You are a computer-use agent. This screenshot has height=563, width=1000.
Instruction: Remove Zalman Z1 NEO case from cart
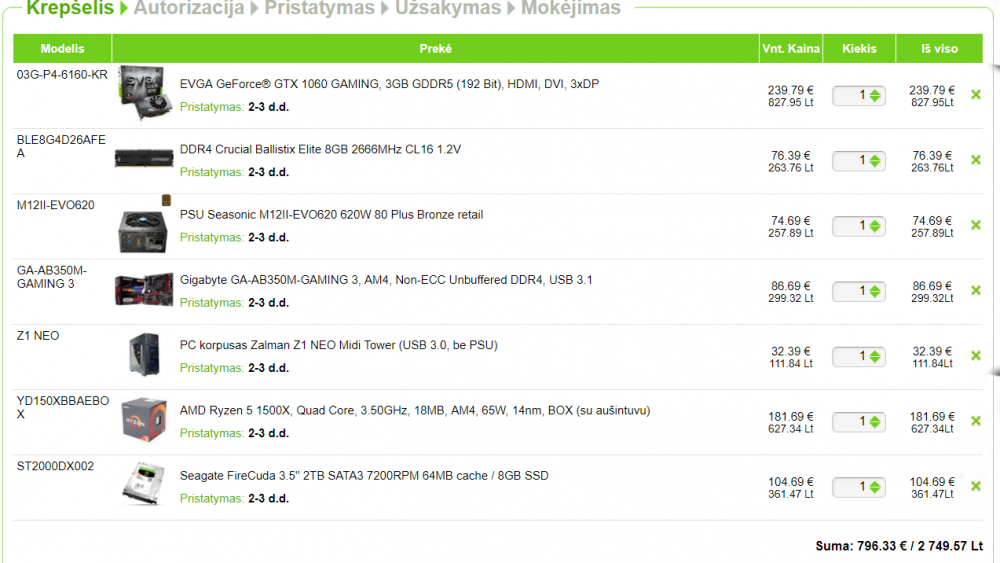[975, 356]
